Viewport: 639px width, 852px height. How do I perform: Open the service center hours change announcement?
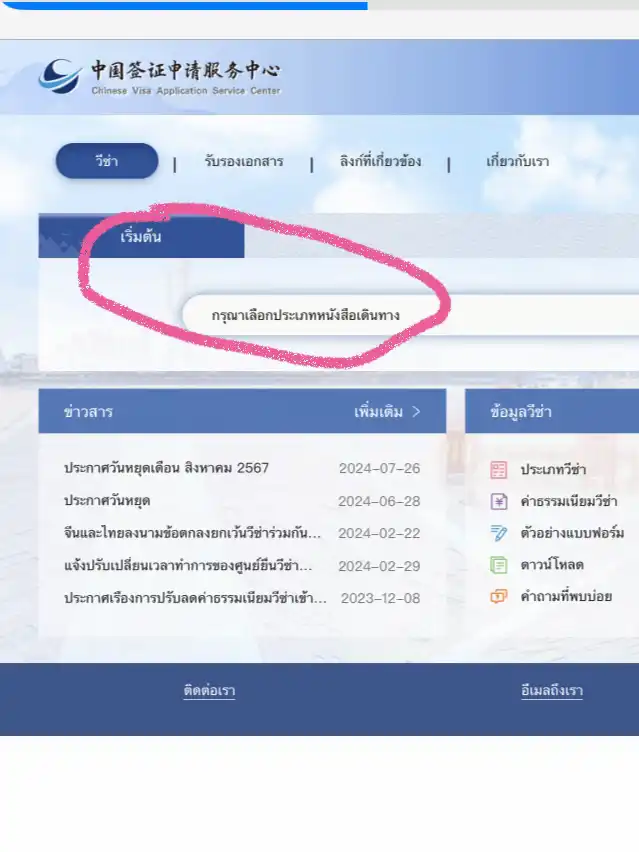(188, 566)
